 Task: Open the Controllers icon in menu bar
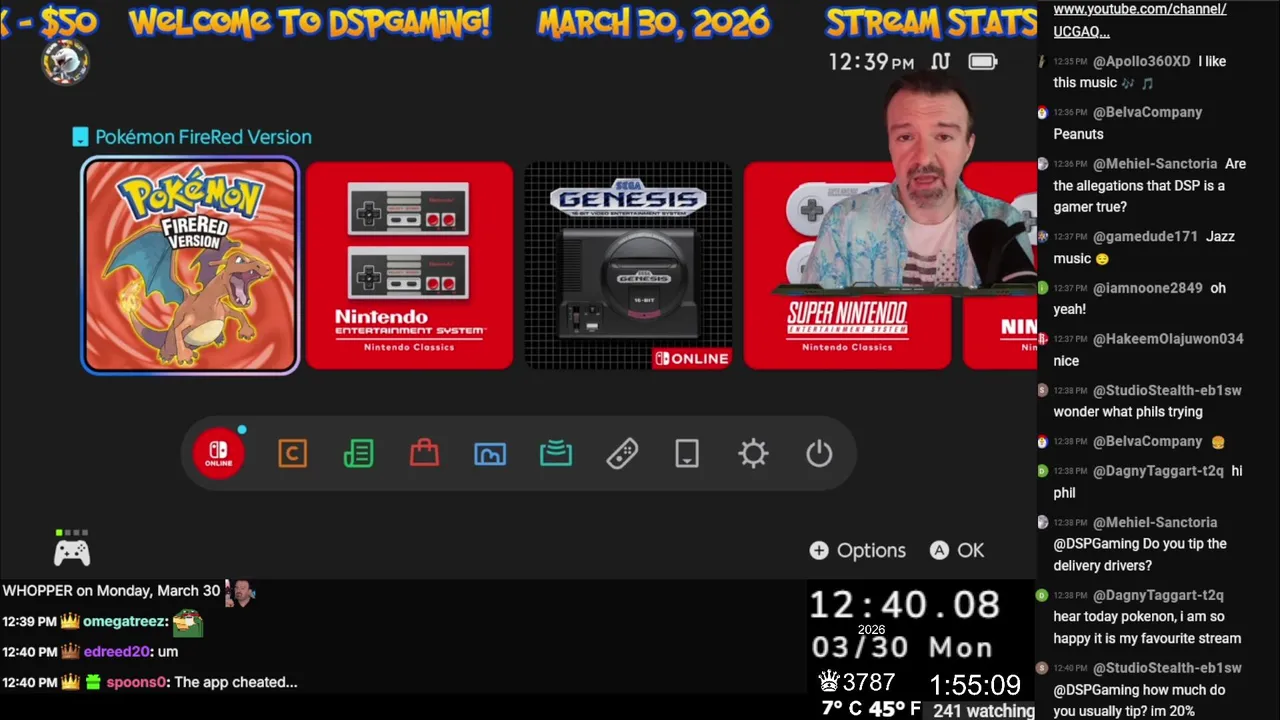point(622,454)
